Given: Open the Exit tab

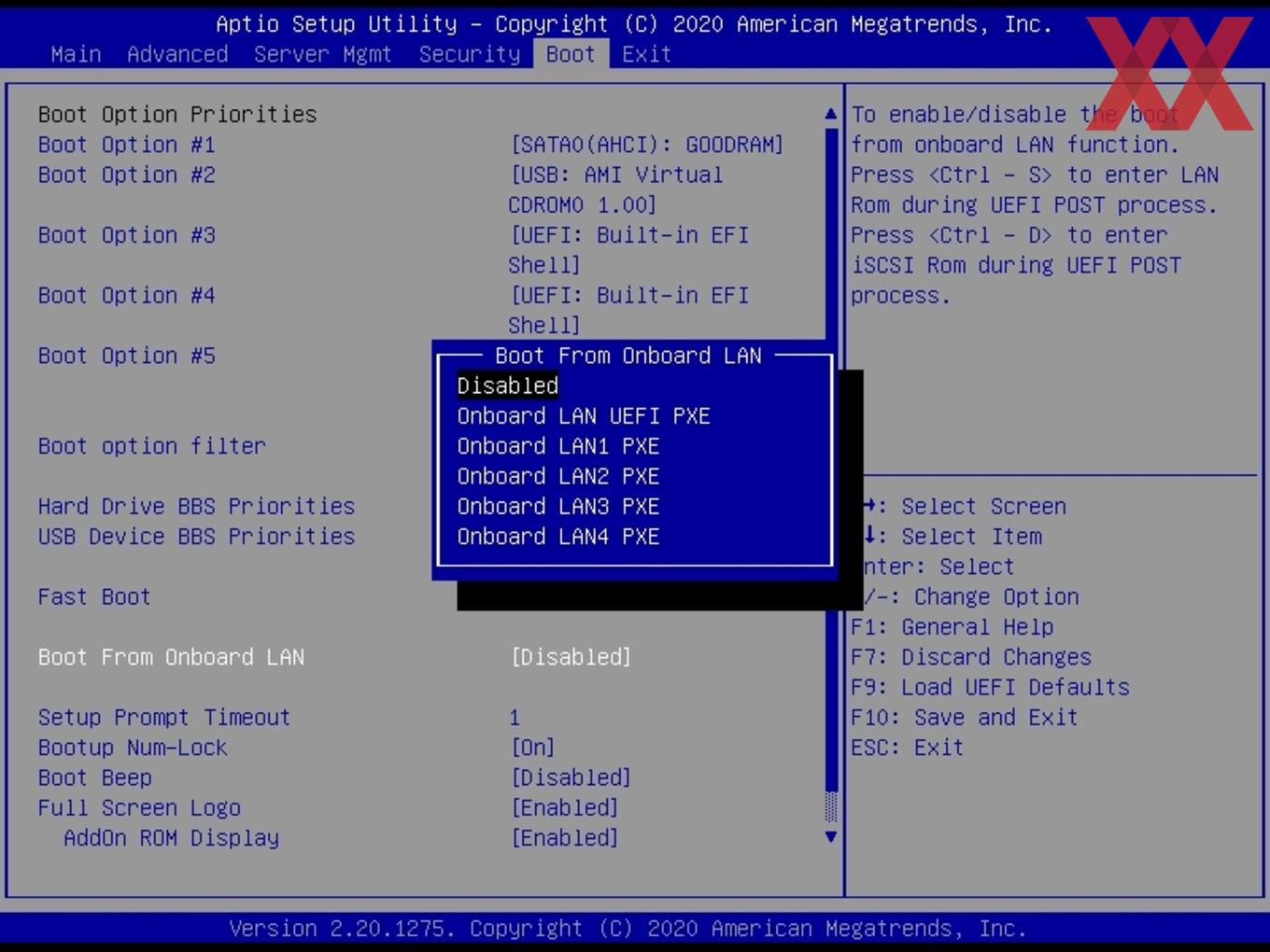Looking at the screenshot, I should [647, 54].
